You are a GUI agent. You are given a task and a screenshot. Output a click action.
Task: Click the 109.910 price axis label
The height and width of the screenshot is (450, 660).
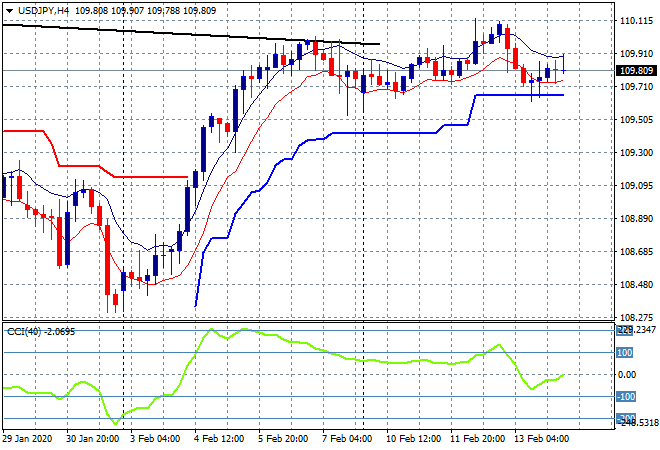pyautogui.click(x=636, y=53)
